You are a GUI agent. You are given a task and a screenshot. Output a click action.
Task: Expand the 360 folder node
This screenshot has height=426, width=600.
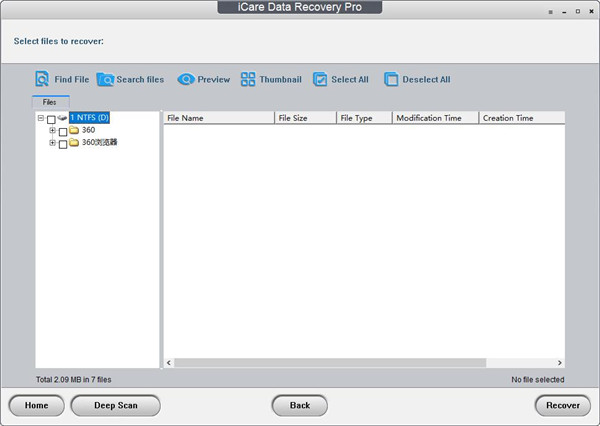pyautogui.click(x=52, y=131)
